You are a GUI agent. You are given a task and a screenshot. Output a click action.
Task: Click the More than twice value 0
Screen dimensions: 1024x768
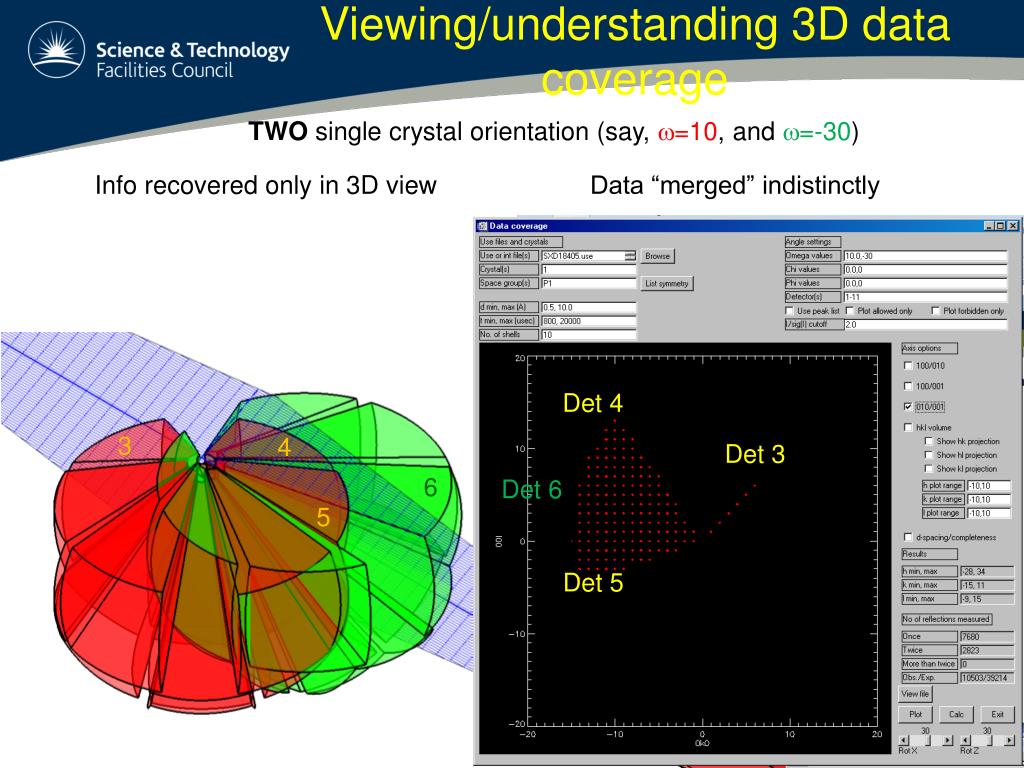986,664
